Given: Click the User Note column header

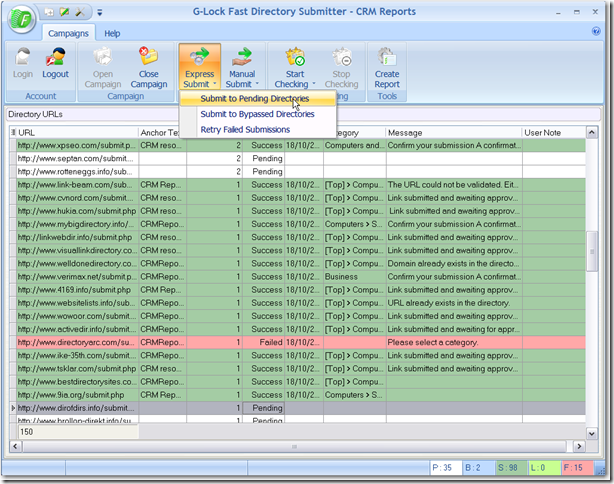Looking at the screenshot, I should click(x=550, y=132).
